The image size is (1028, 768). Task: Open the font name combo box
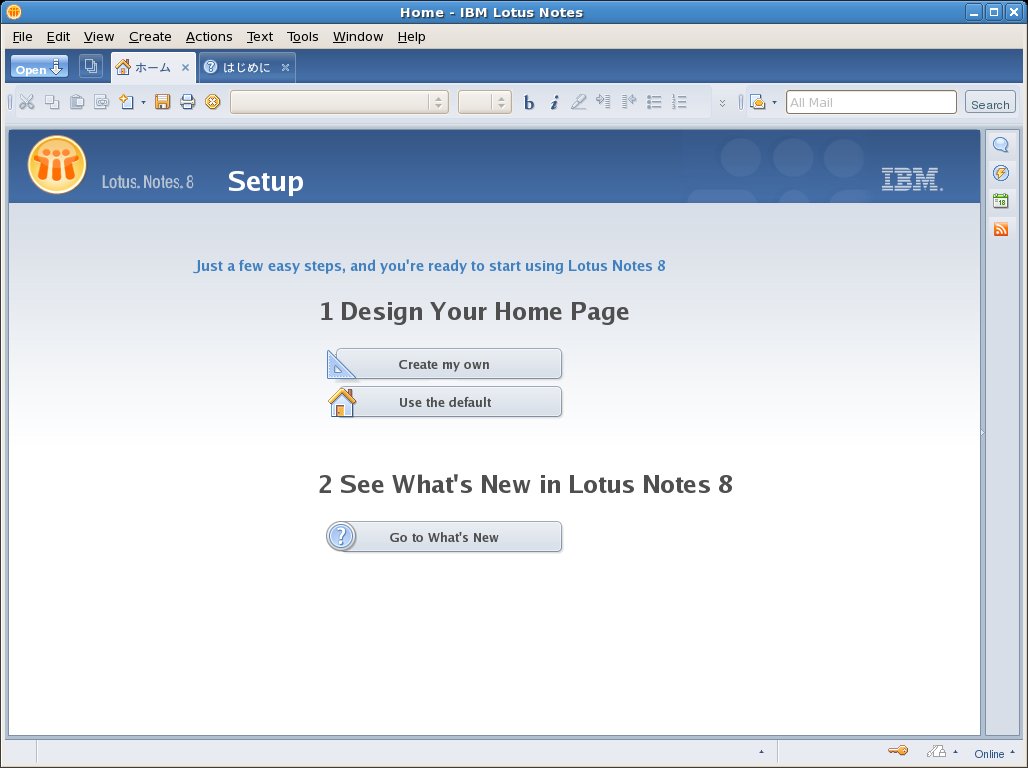tap(339, 102)
